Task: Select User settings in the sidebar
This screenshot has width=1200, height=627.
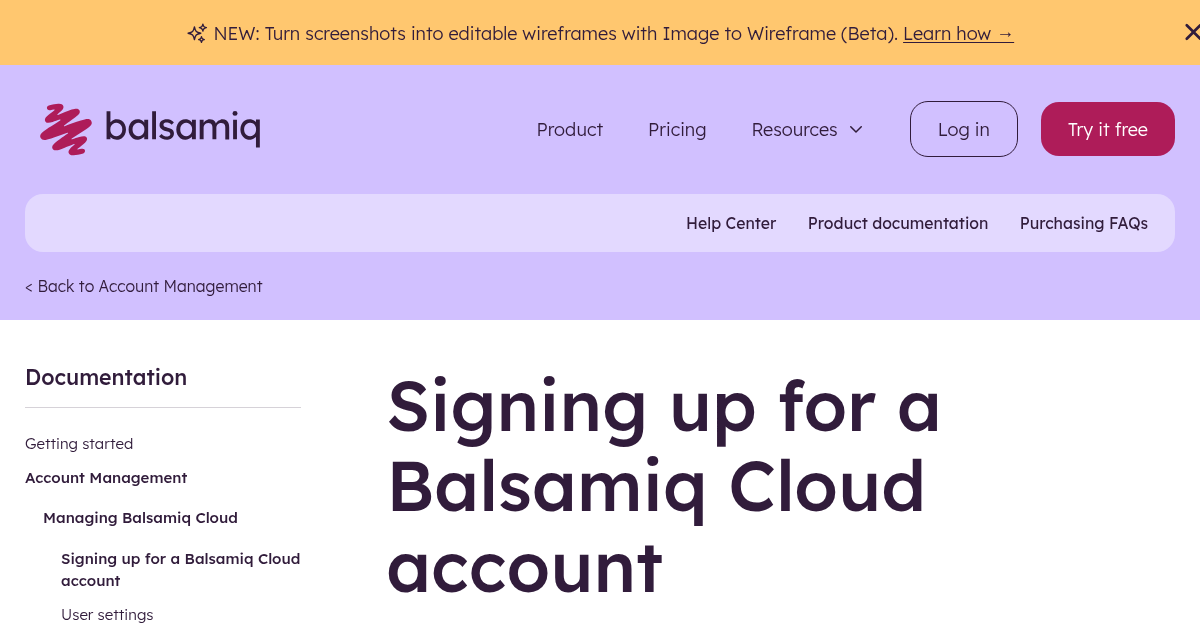Action: click(107, 614)
